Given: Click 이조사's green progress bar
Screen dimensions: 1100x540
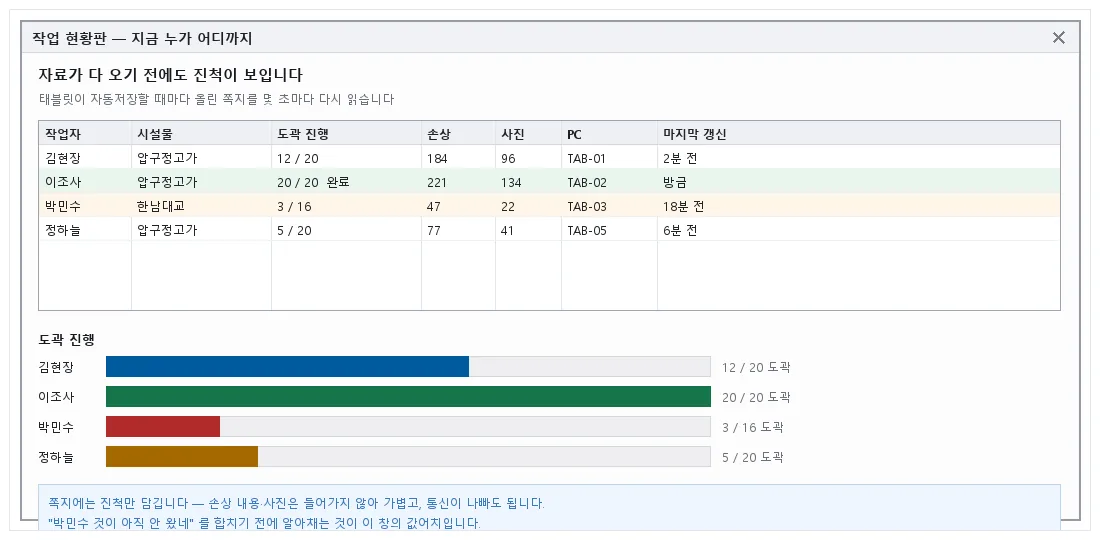Looking at the screenshot, I should point(408,397).
